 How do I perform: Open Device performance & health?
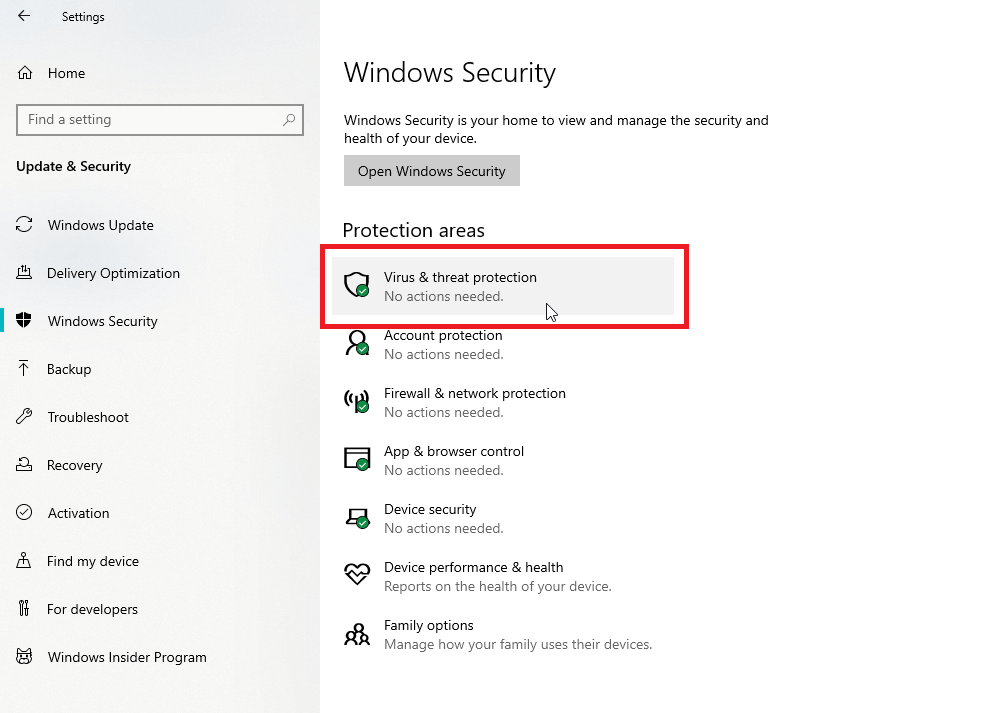click(503, 577)
